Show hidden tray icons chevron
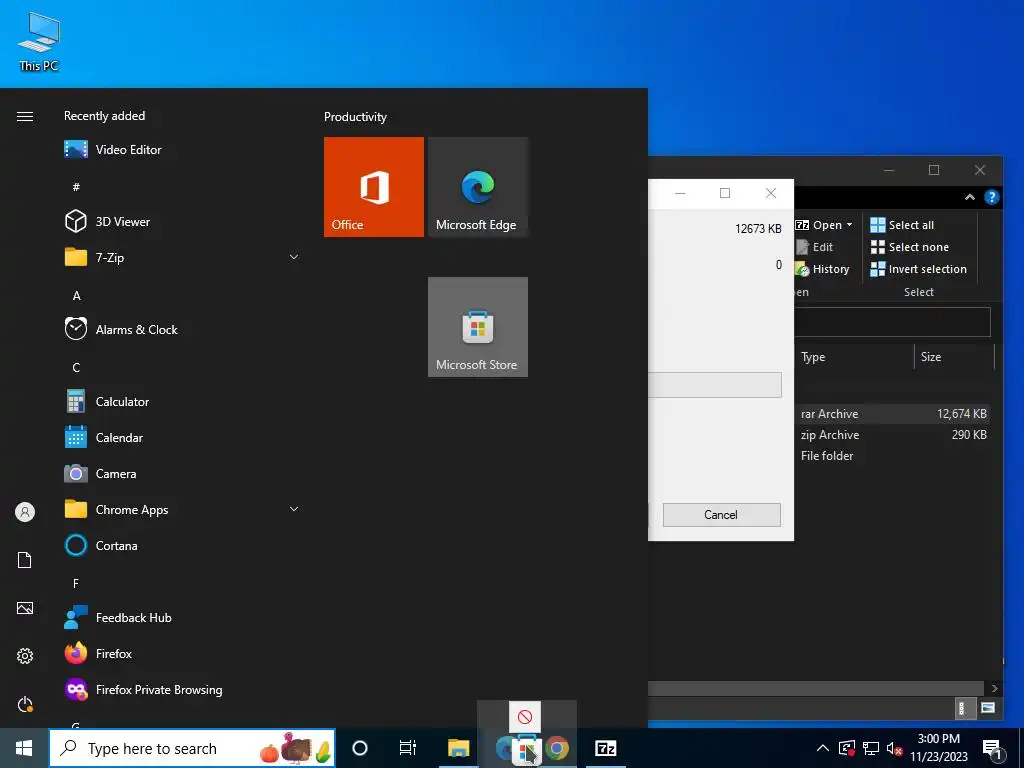The height and width of the screenshot is (768, 1024). click(x=823, y=748)
